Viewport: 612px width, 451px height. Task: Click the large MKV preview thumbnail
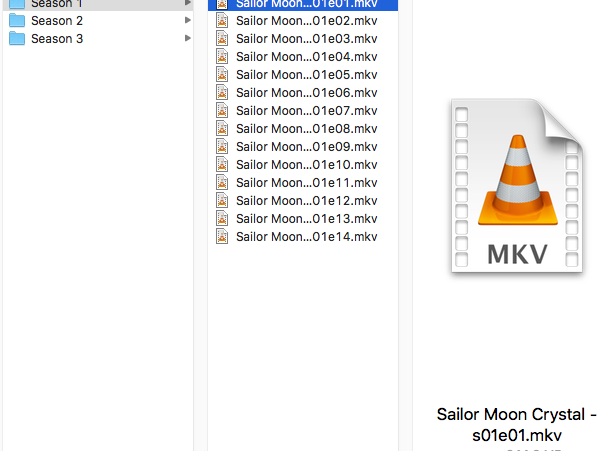(517, 186)
